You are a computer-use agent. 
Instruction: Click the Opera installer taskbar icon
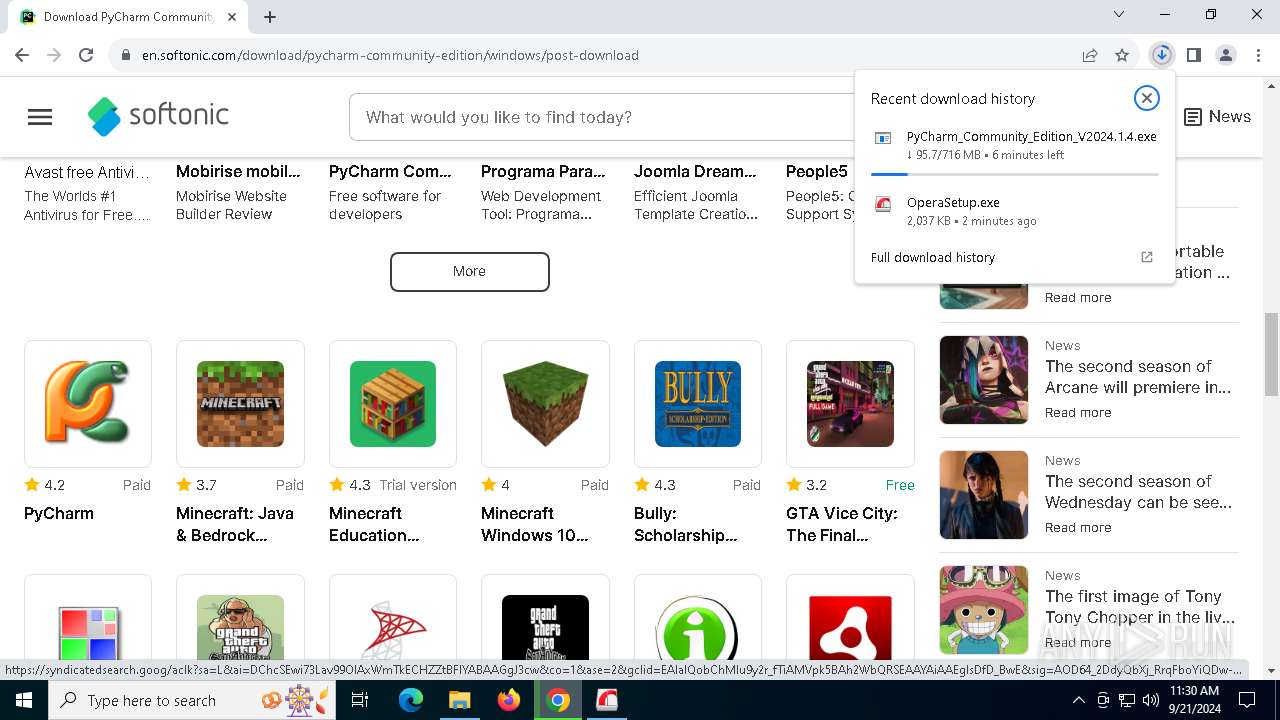pos(607,700)
